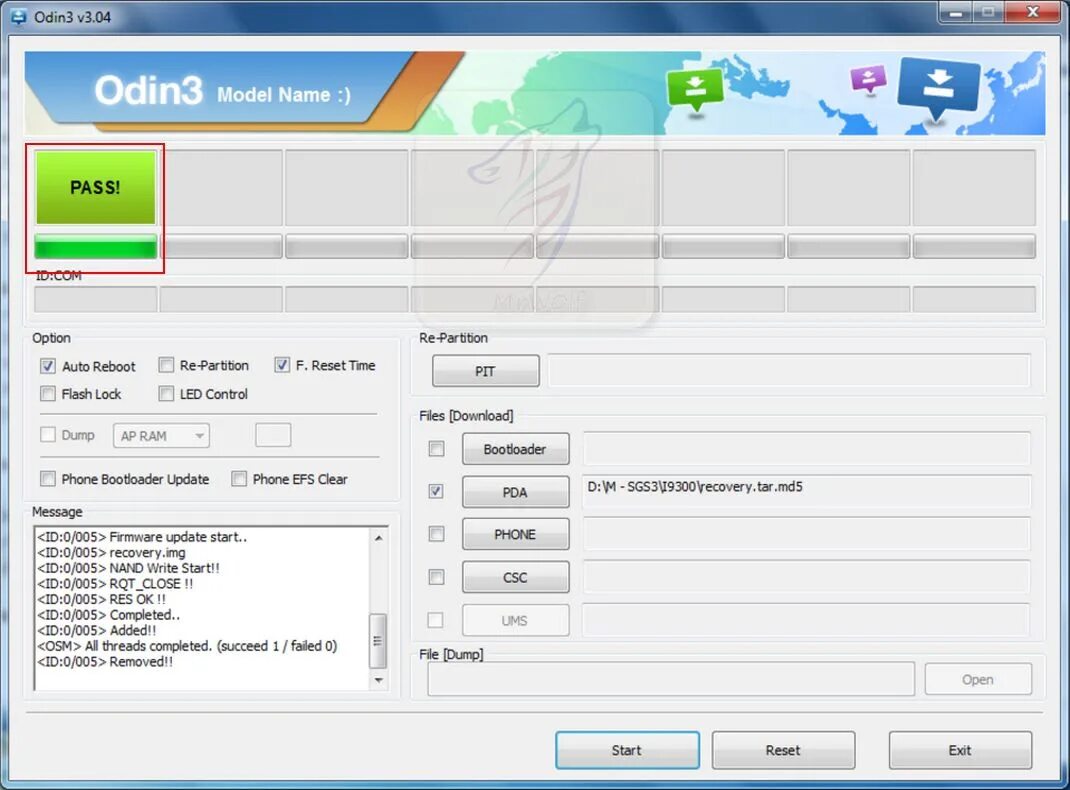Tick the checkbox beside CSC
Viewport: 1070px width, 790px height.
[x=436, y=577]
